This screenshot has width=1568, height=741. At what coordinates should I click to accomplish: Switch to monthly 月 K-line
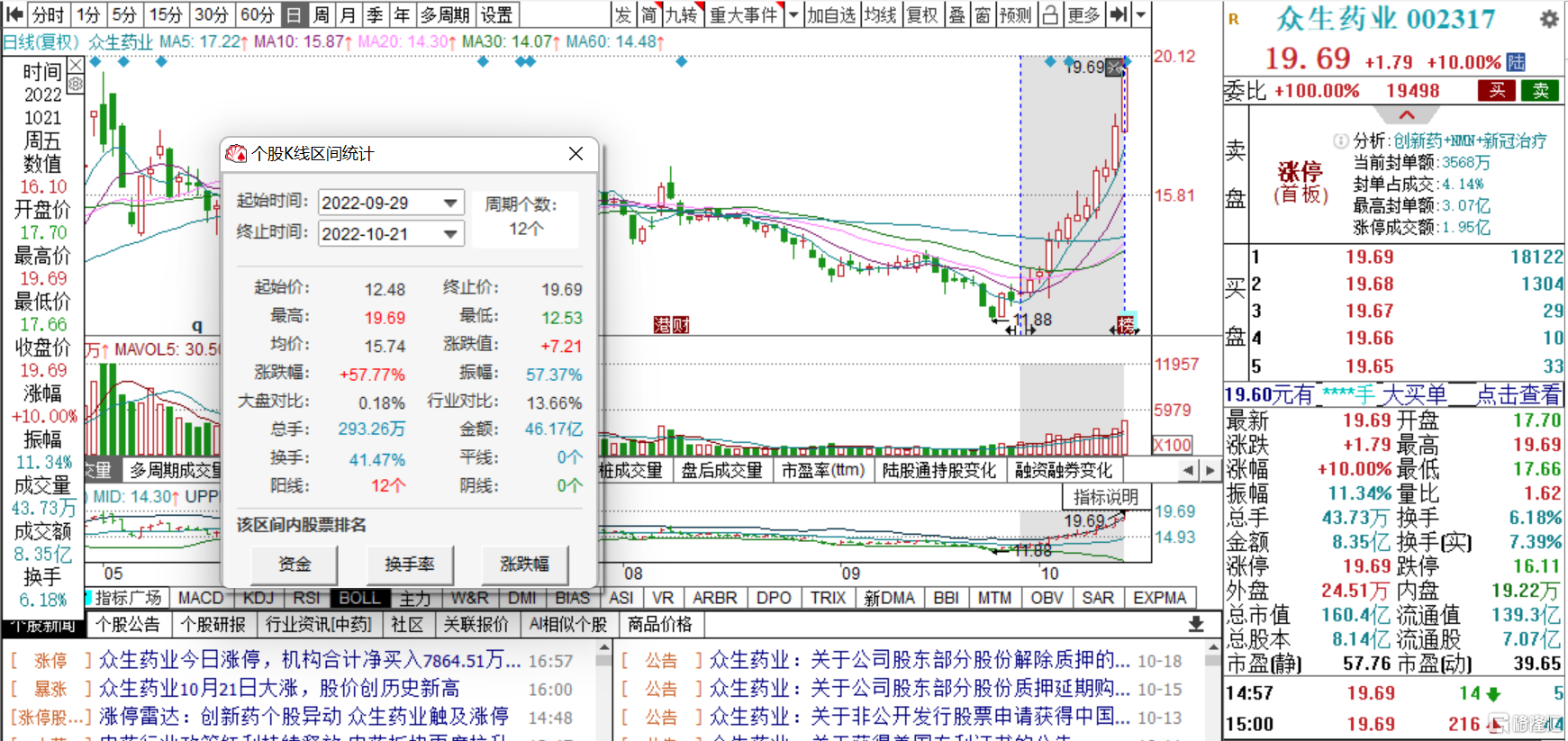[349, 14]
